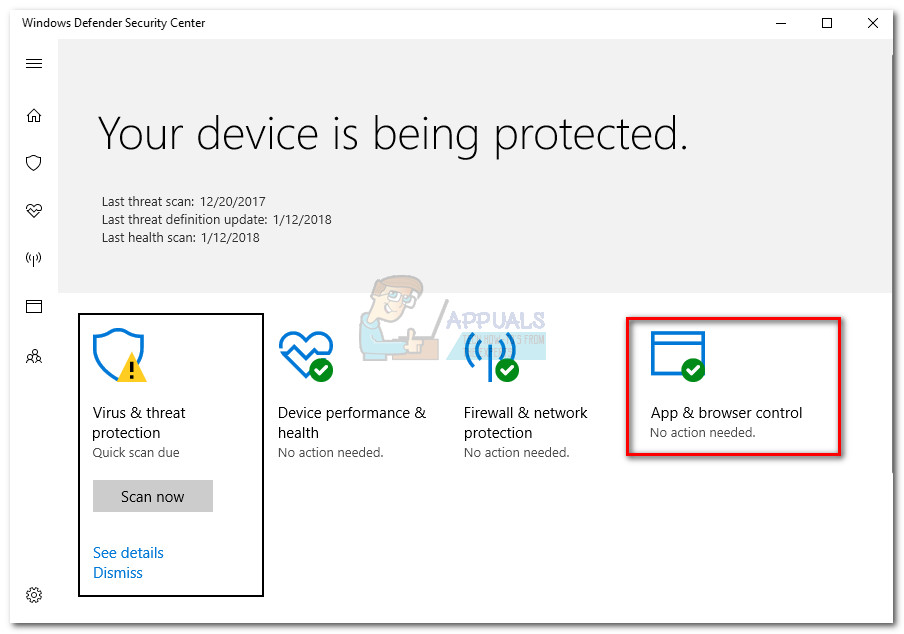Open Device performance & health label
The image size is (904, 634).
351,423
